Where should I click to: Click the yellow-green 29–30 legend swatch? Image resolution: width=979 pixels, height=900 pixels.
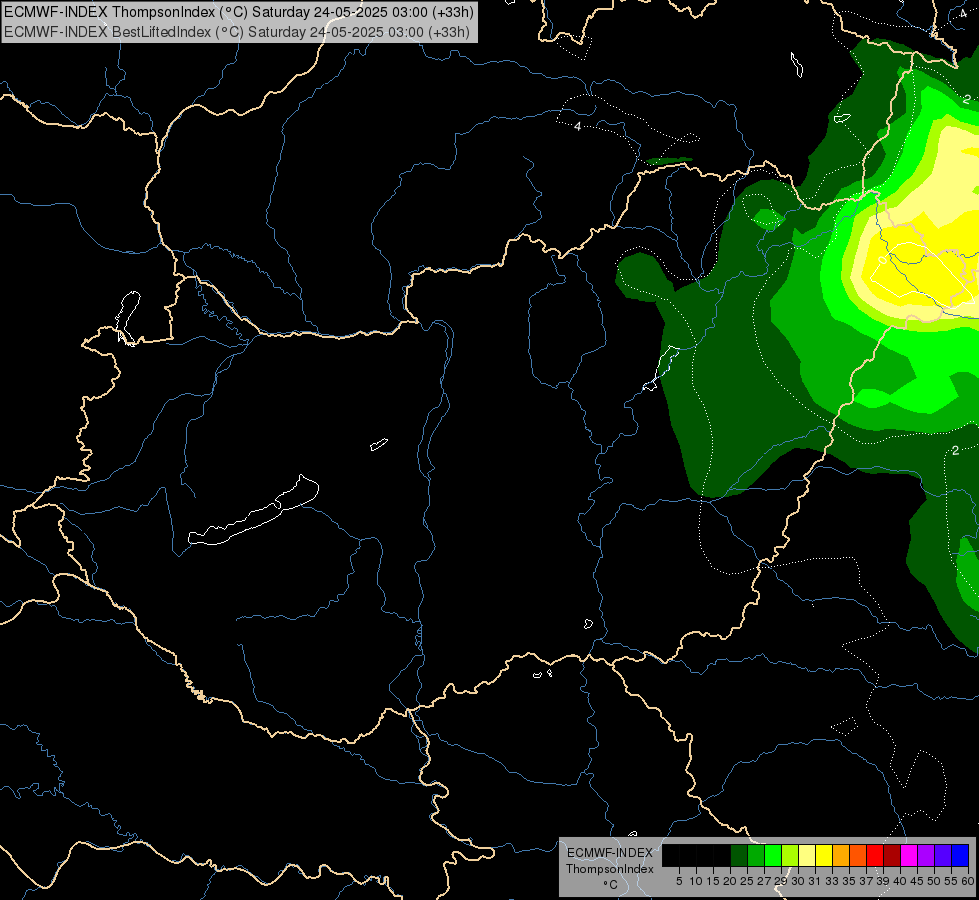click(790, 855)
